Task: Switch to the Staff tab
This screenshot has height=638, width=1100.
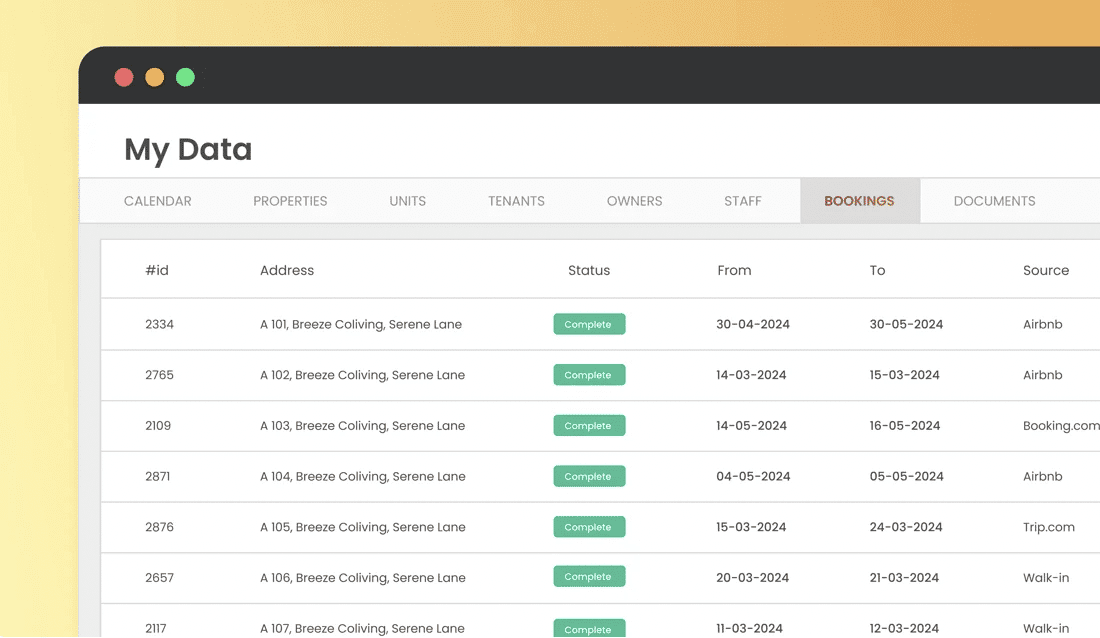Action: [742, 201]
